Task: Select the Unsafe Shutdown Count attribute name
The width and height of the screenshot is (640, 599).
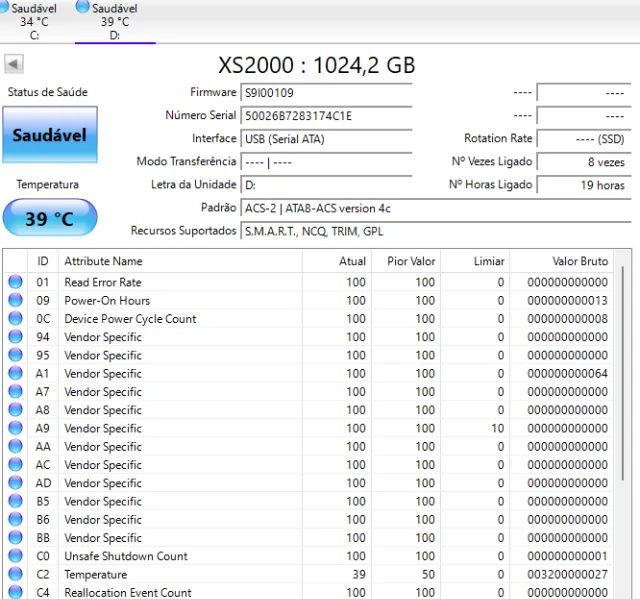Action: [x=126, y=556]
